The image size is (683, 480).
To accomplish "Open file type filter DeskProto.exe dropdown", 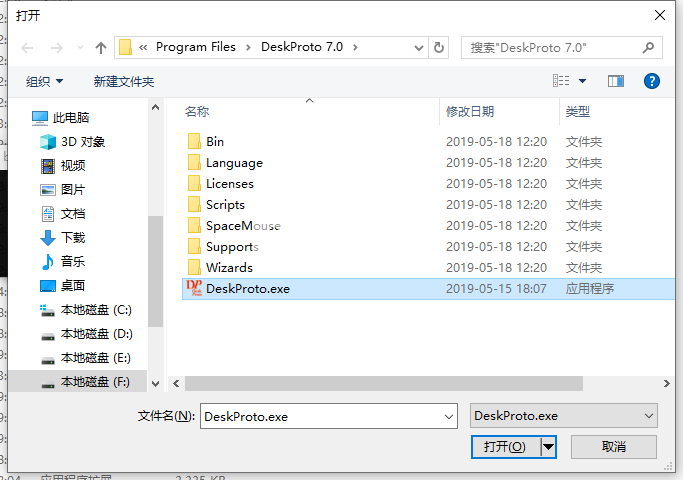I will (x=564, y=416).
